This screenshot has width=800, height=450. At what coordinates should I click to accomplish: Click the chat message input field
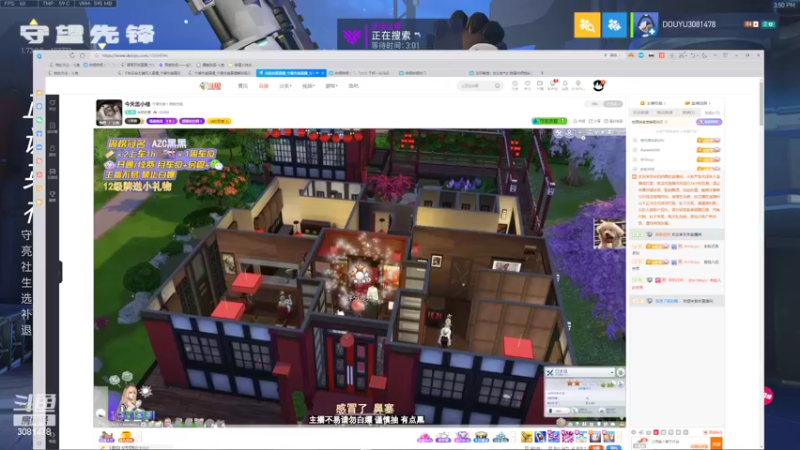coord(679,443)
